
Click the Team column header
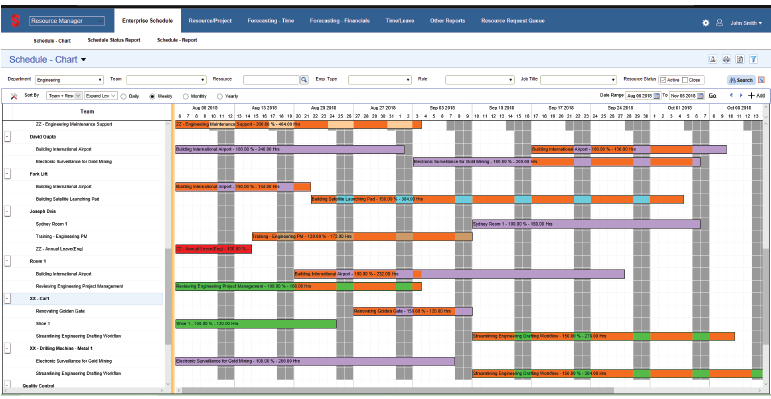pos(87,112)
